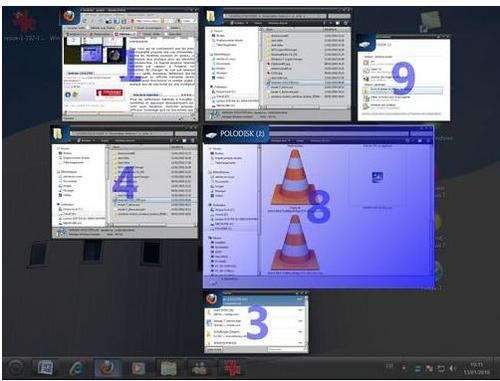This screenshot has width=500, height=381.
Task: Open Windows Media Player from taskbar
Action: [137, 368]
